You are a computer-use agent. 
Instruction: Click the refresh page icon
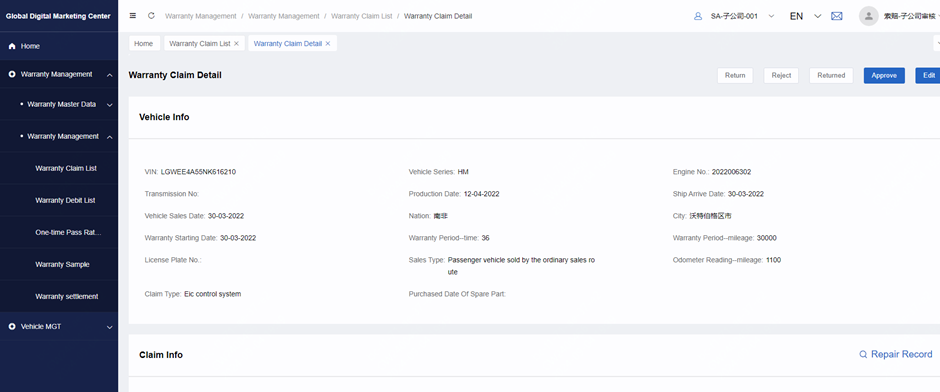pos(151,16)
